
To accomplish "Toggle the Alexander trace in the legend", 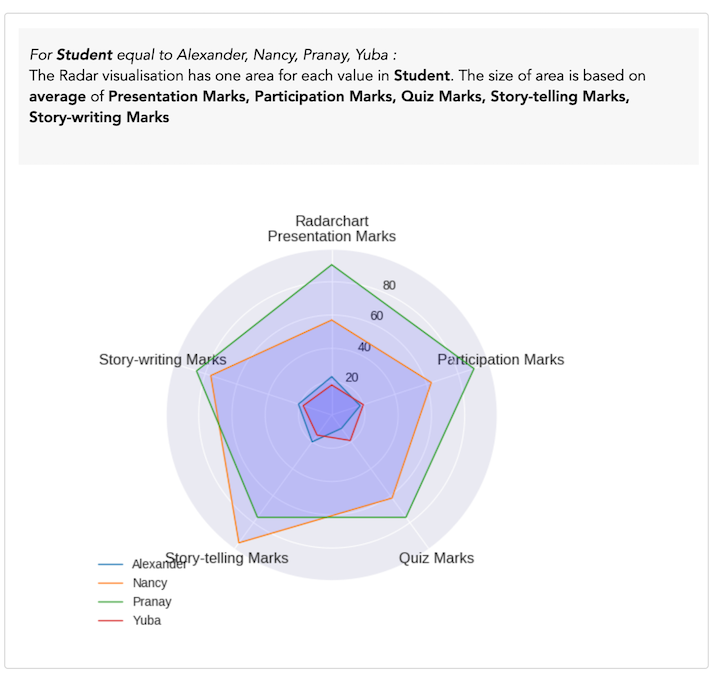I will [159, 564].
